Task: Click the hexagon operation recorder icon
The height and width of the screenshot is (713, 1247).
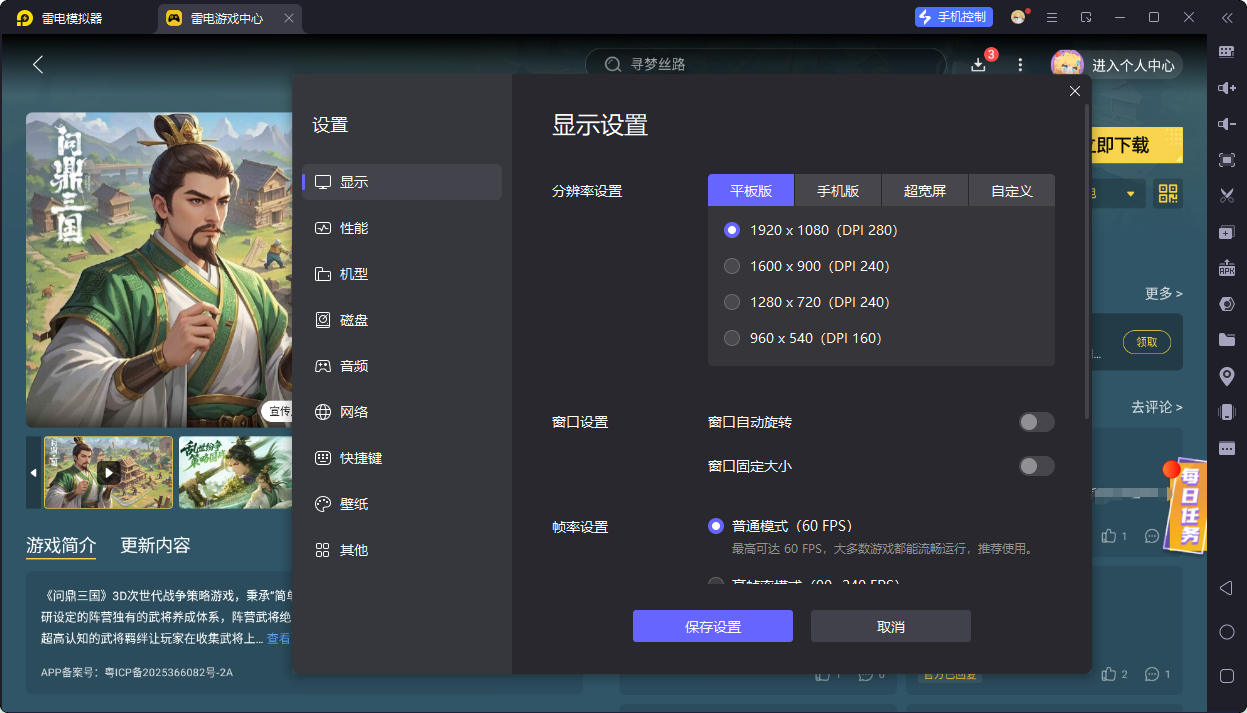Action: (1227, 304)
